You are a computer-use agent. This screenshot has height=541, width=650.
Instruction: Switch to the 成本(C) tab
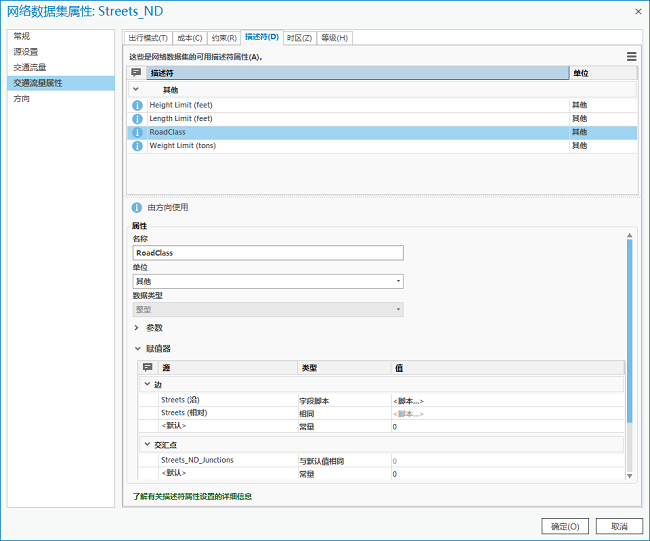click(x=188, y=38)
